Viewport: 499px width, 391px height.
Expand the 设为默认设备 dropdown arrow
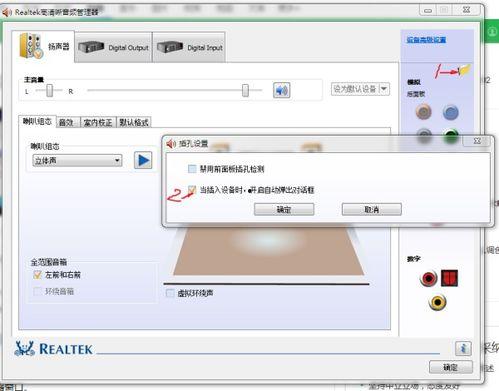coord(384,89)
